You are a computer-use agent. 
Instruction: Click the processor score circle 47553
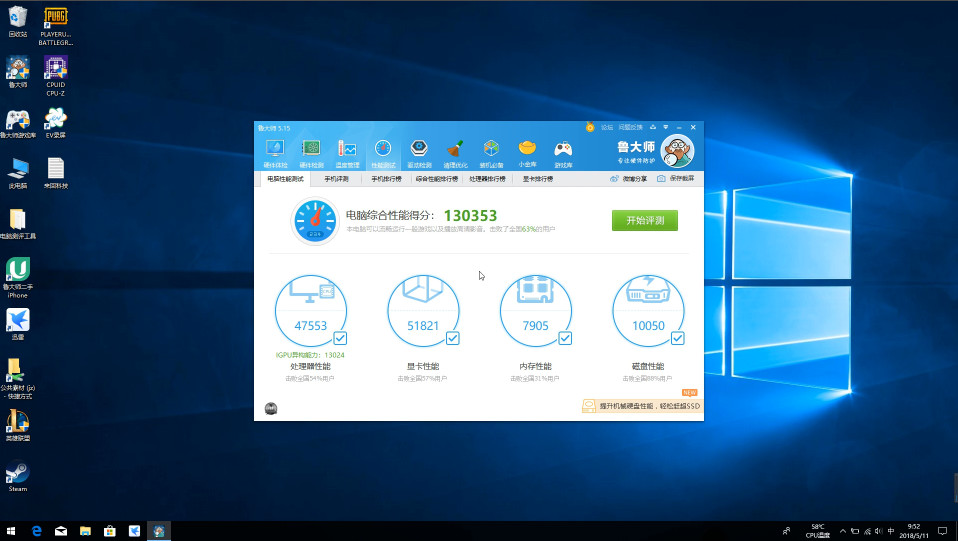click(x=311, y=311)
